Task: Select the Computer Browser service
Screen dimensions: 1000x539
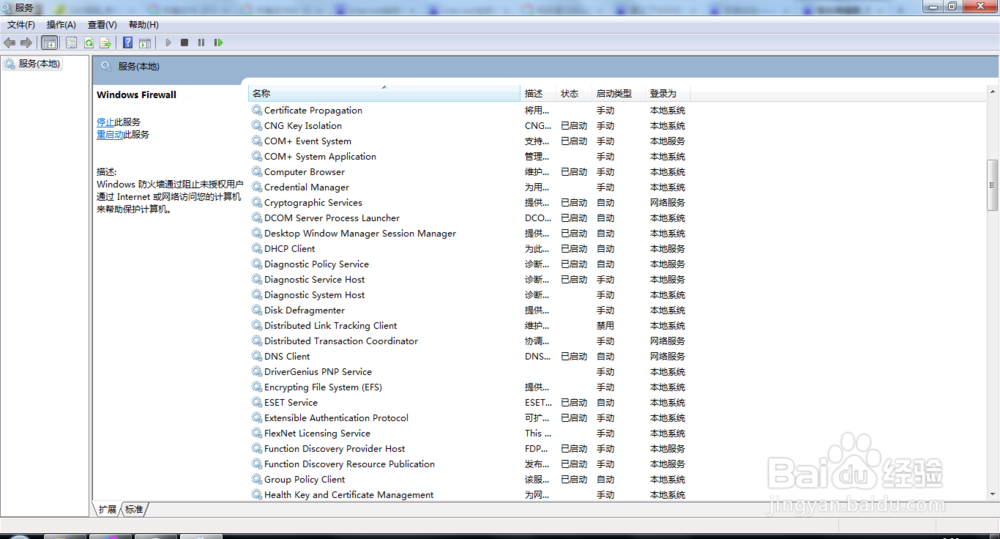Action: [x=304, y=172]
